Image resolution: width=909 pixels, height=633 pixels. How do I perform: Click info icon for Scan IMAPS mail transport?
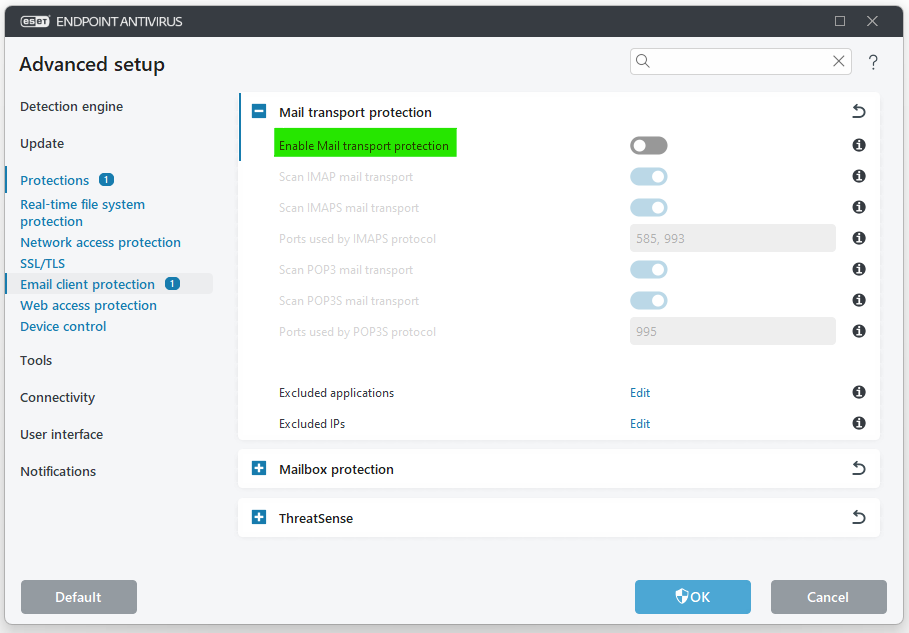[859, 207]
